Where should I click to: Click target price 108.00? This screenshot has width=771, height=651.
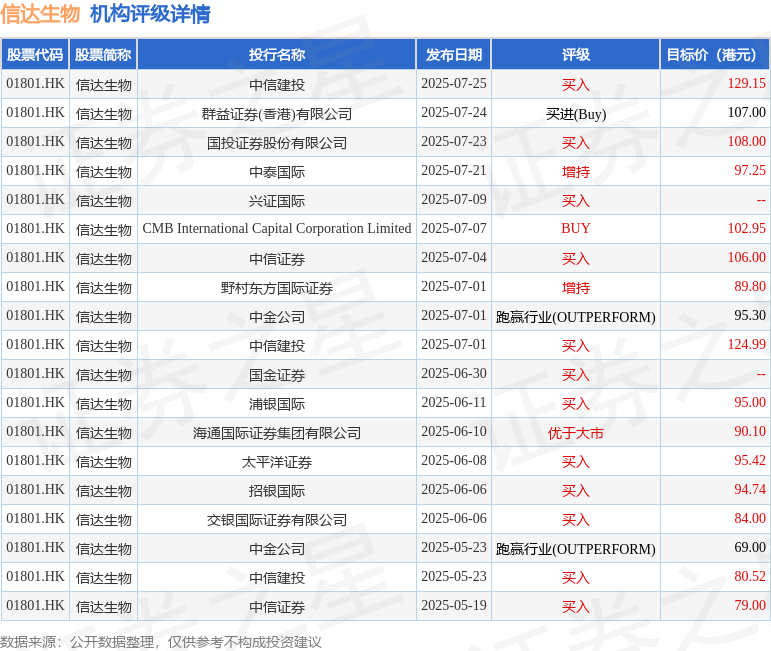pos(746,141)
